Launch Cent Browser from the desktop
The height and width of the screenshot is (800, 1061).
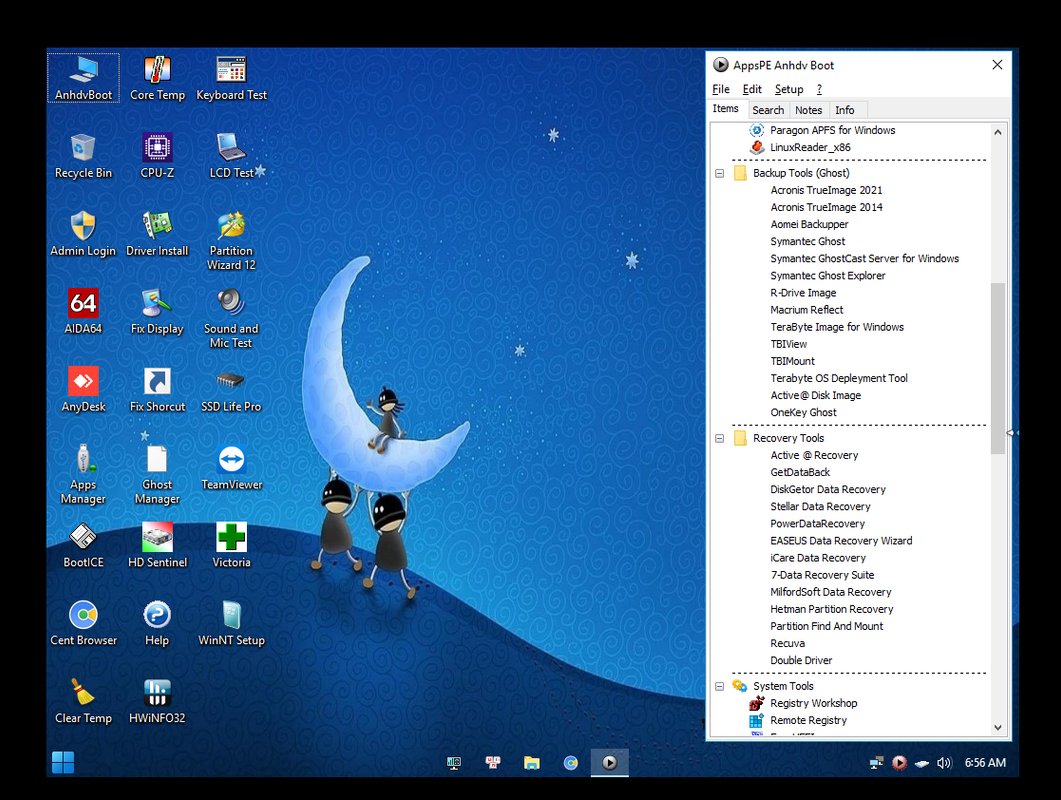point(83,623)
